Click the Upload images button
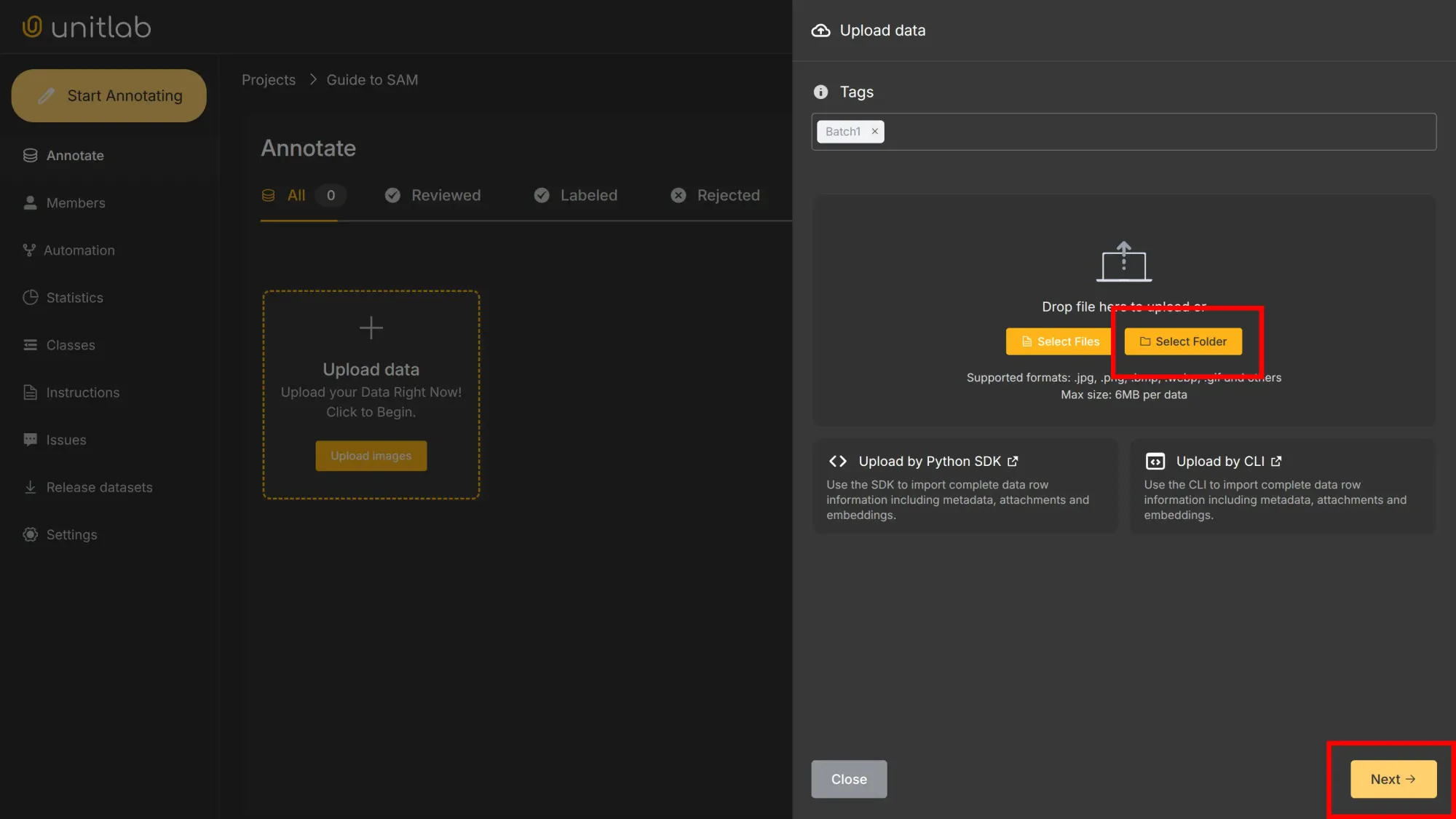 click(x=371, y=456)
